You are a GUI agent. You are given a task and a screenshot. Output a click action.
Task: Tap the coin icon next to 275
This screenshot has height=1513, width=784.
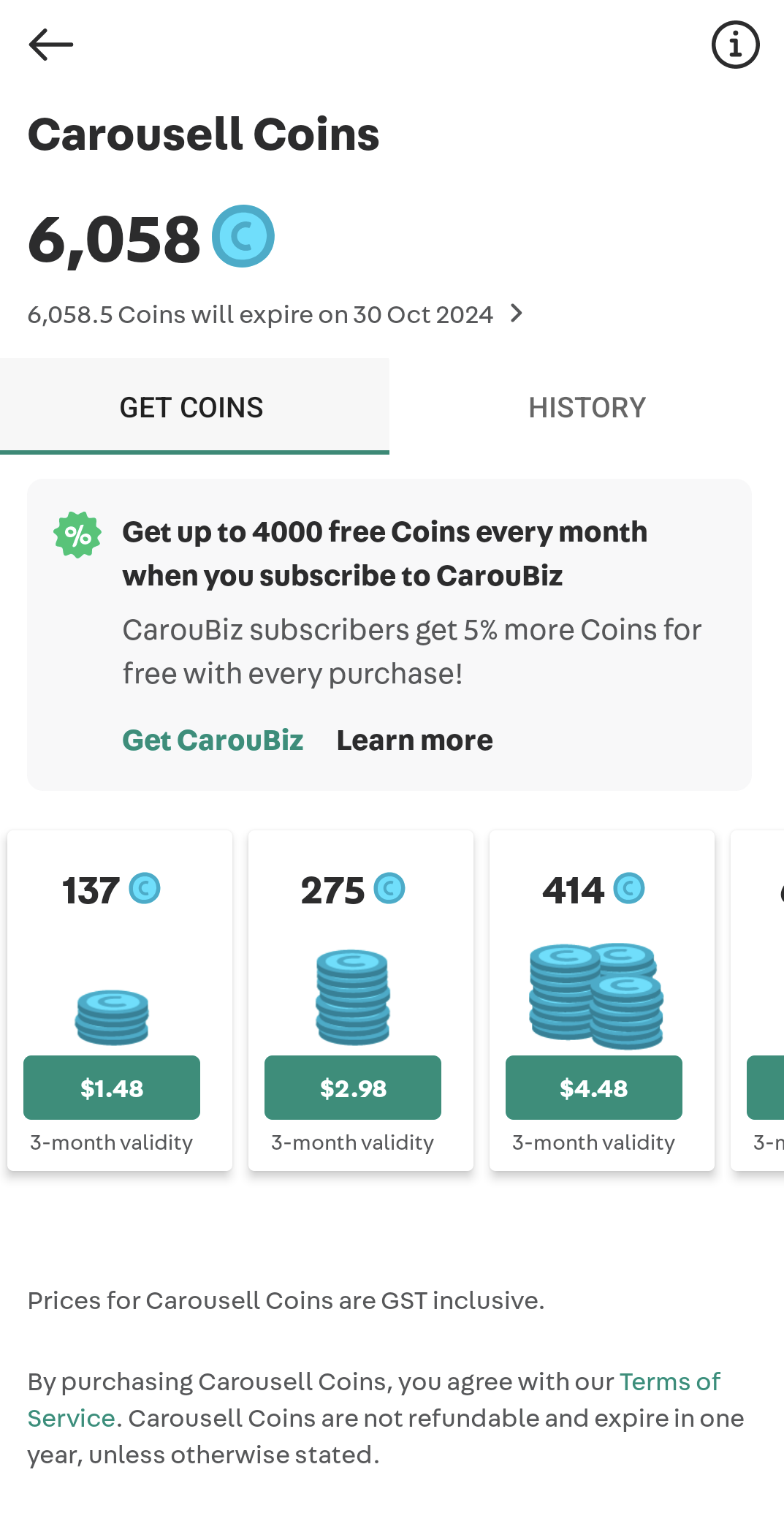[389, 889]
